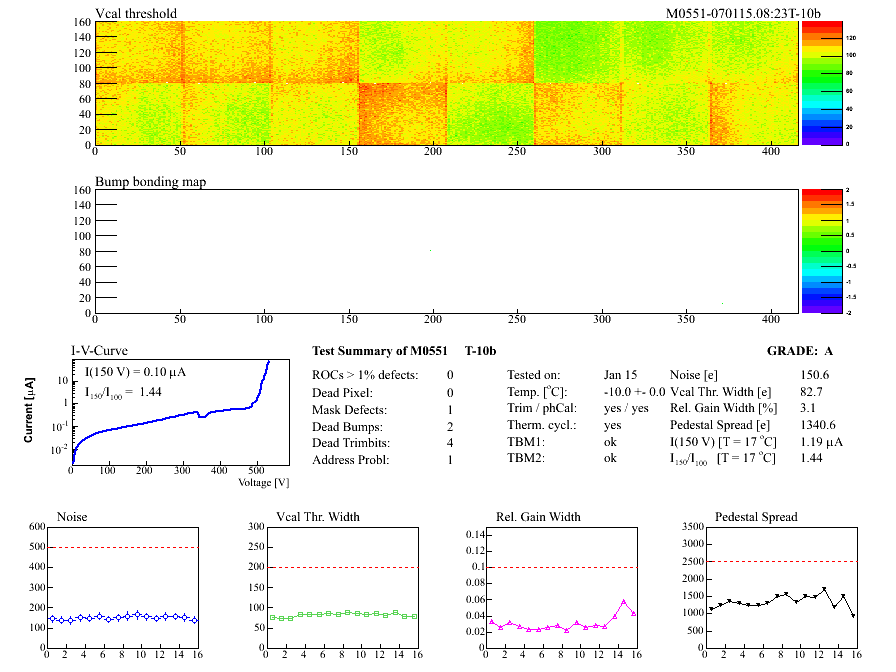The height and width of the screenshot is (672, 896).
Task: Click the module ID M0551-070115.08:23T-10b label
Action: [743, 14]
